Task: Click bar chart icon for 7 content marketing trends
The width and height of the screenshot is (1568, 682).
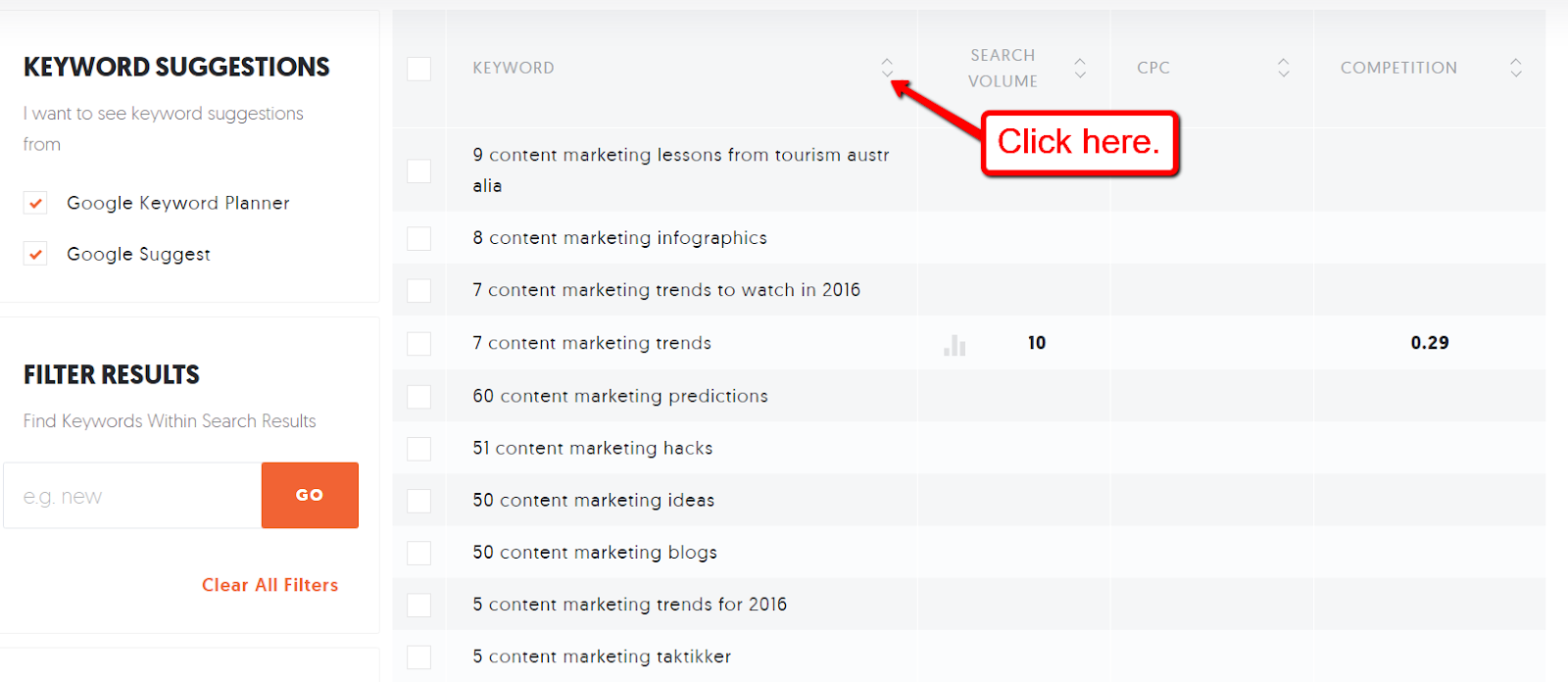Action: coord(955,345)
